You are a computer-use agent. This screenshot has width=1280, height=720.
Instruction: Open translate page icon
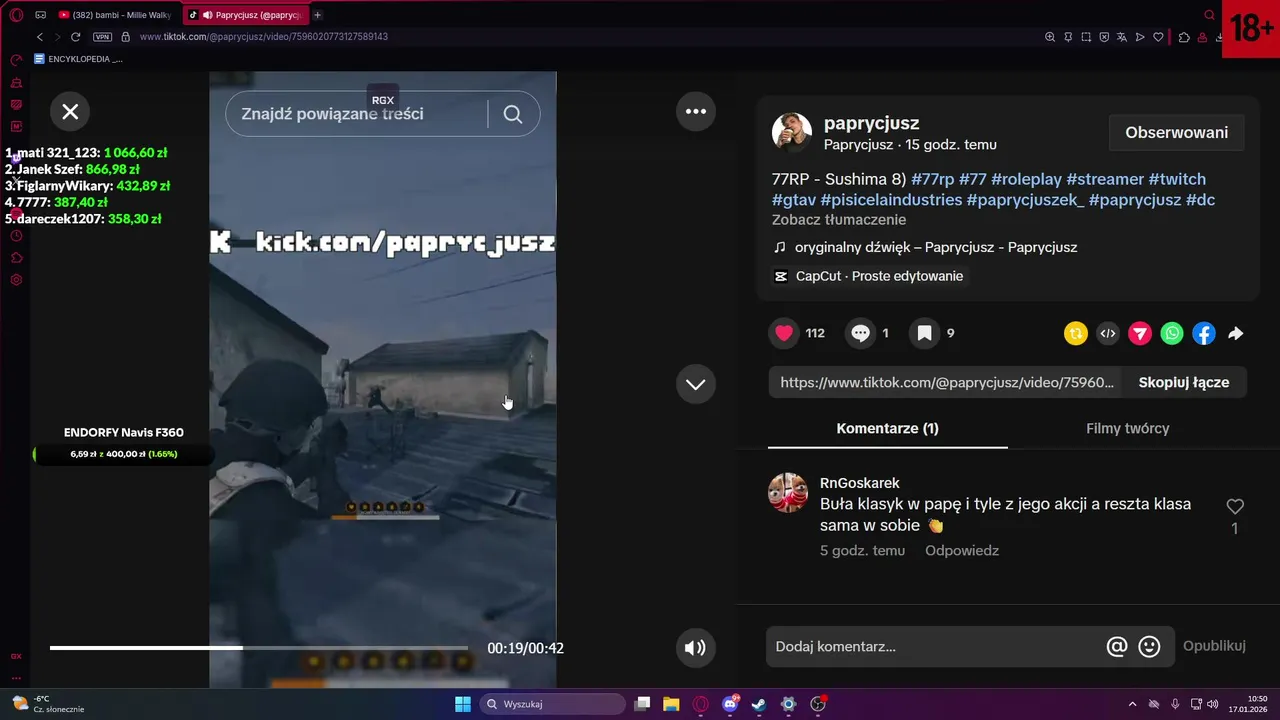(1122, 37)
